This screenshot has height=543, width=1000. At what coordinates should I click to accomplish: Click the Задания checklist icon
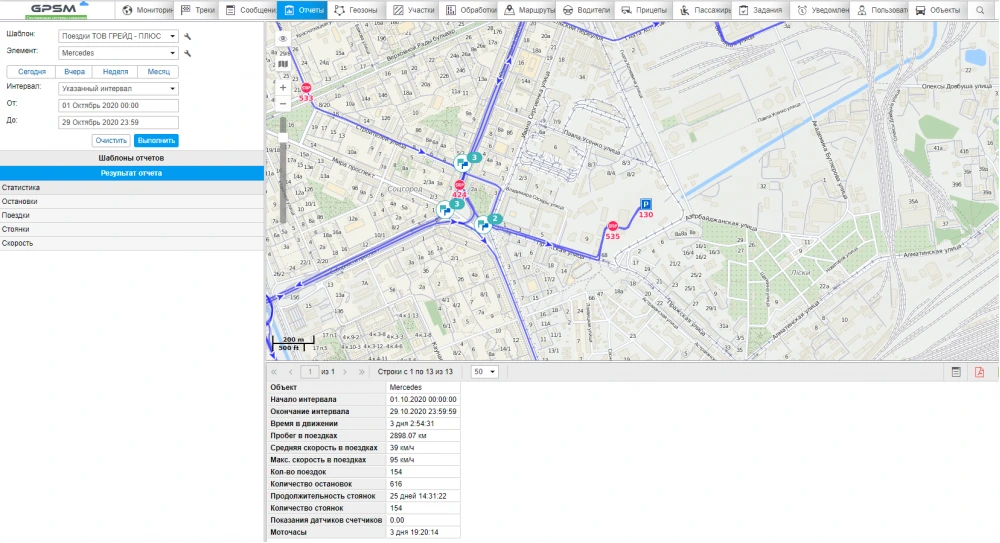[x=744, y=10]
